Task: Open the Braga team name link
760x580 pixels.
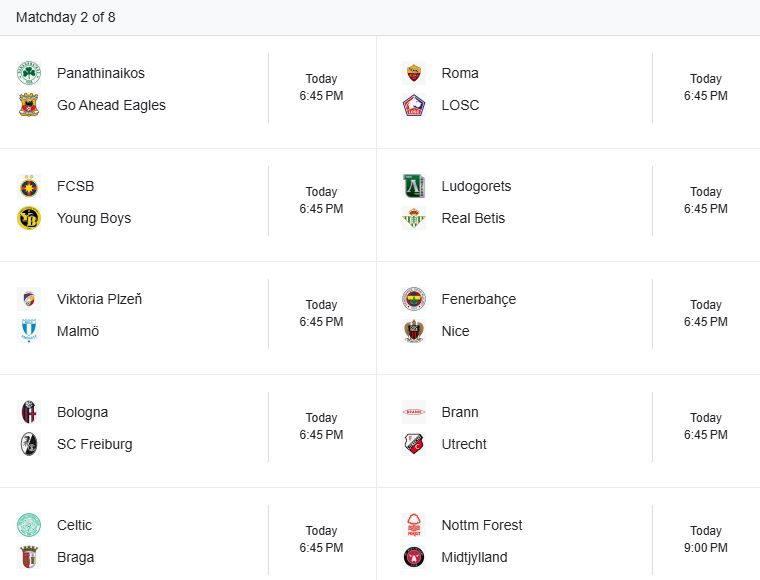Action: click(75, 557)
